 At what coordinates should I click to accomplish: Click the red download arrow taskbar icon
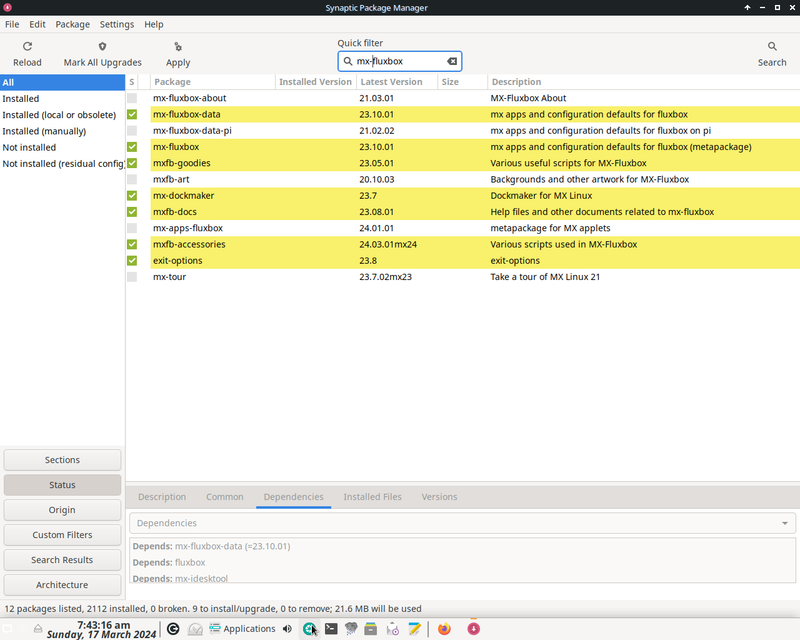[x=473, y=629]
